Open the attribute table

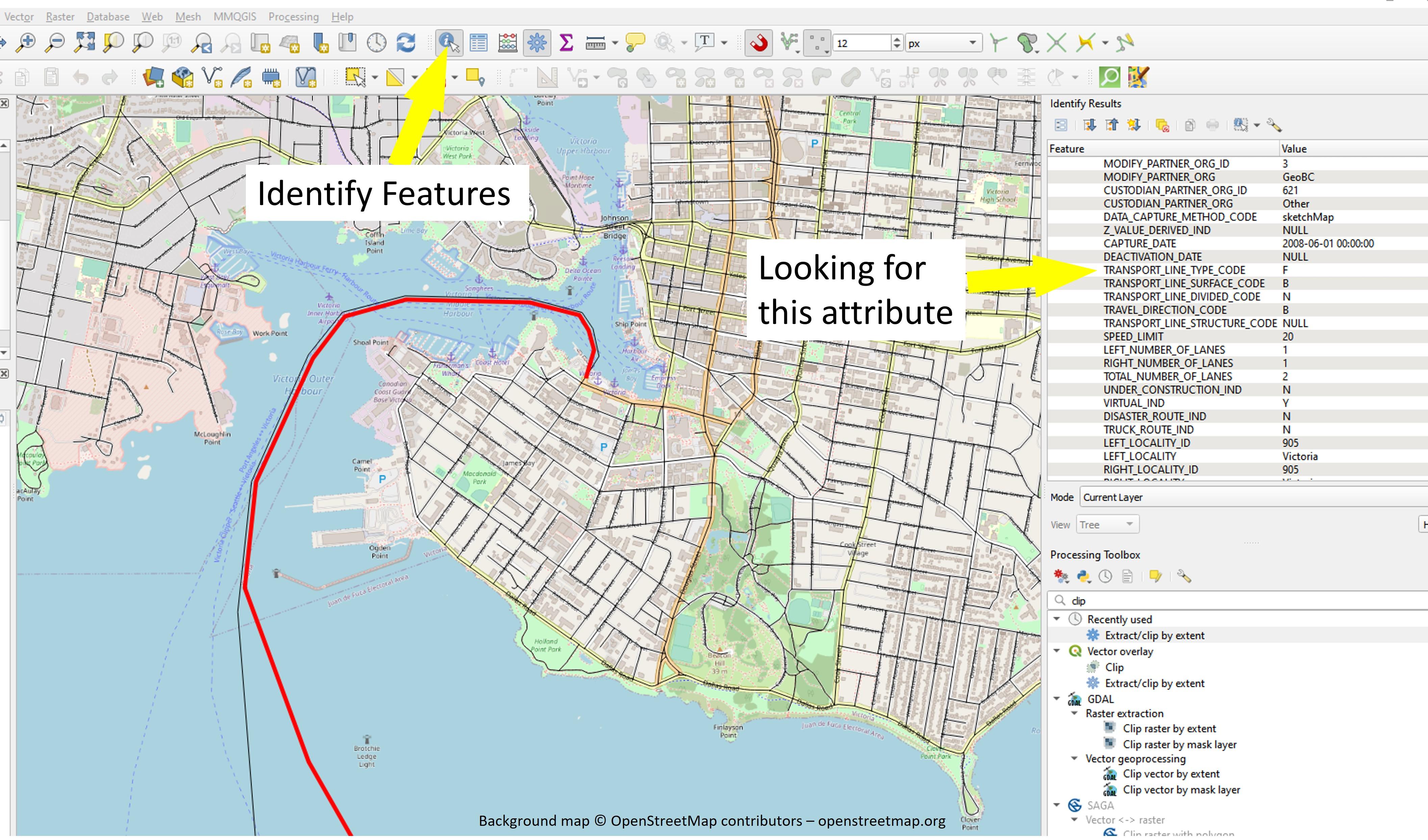(x=478, y=43)
